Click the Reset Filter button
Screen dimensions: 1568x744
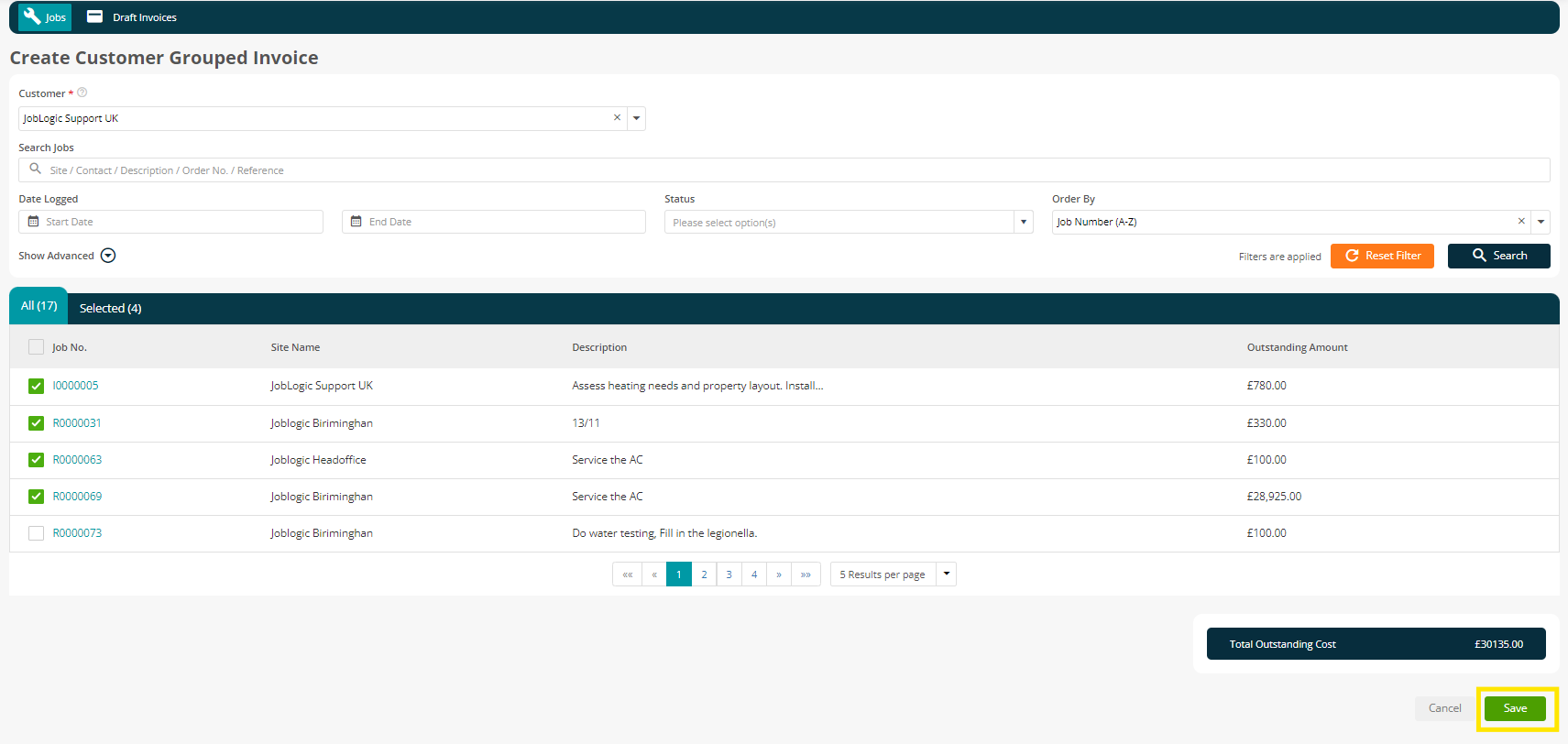pos(1382,256)
